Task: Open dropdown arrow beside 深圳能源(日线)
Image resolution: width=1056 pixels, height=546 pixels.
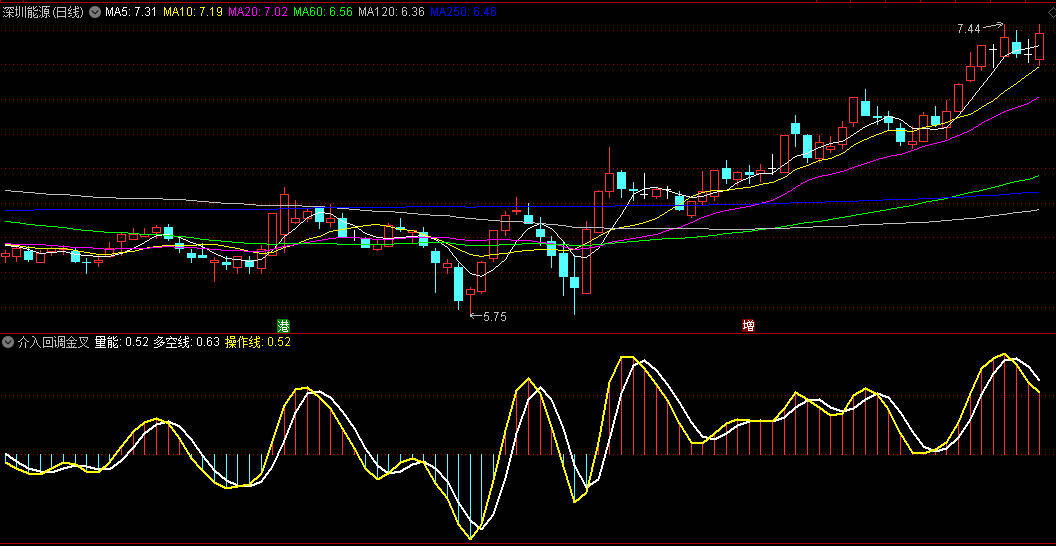Action: [95, 12]
